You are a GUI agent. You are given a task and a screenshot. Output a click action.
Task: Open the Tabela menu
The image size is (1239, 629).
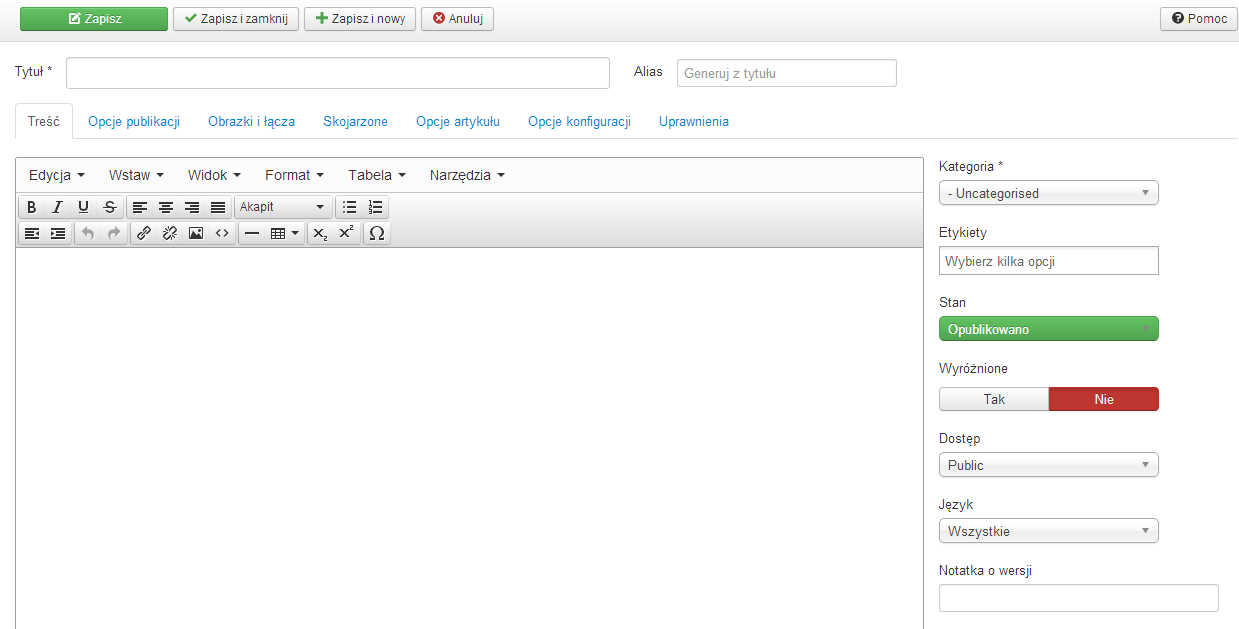click(x=377, y=175)
